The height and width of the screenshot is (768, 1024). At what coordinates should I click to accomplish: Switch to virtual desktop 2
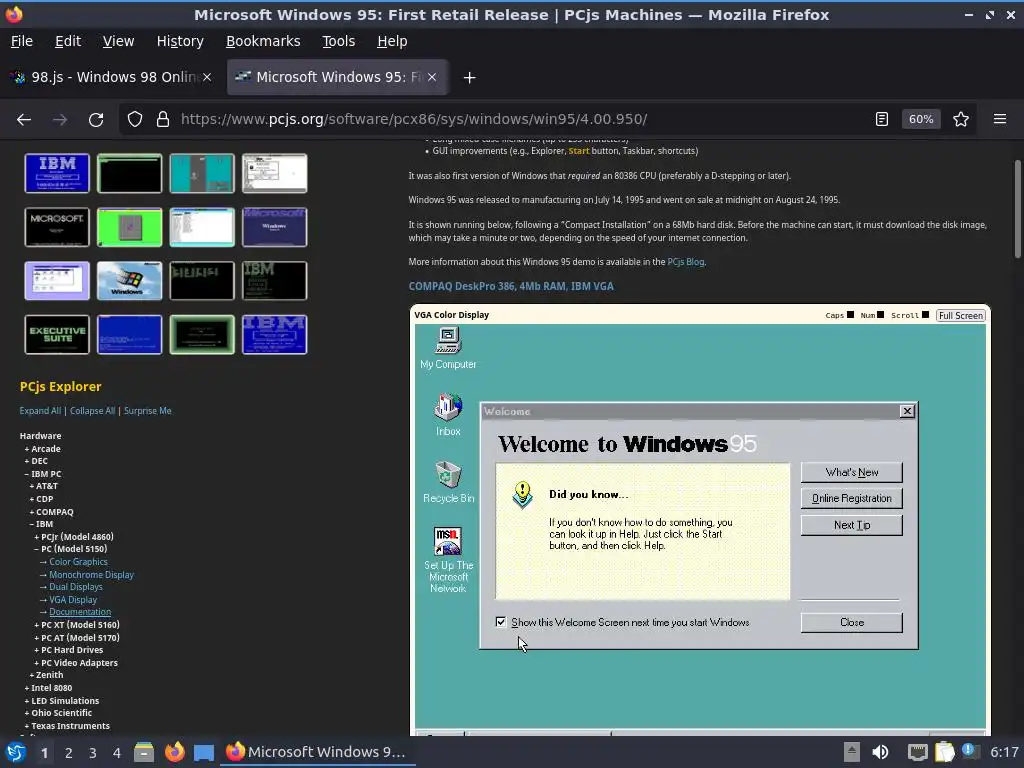(x=69, y=753)
